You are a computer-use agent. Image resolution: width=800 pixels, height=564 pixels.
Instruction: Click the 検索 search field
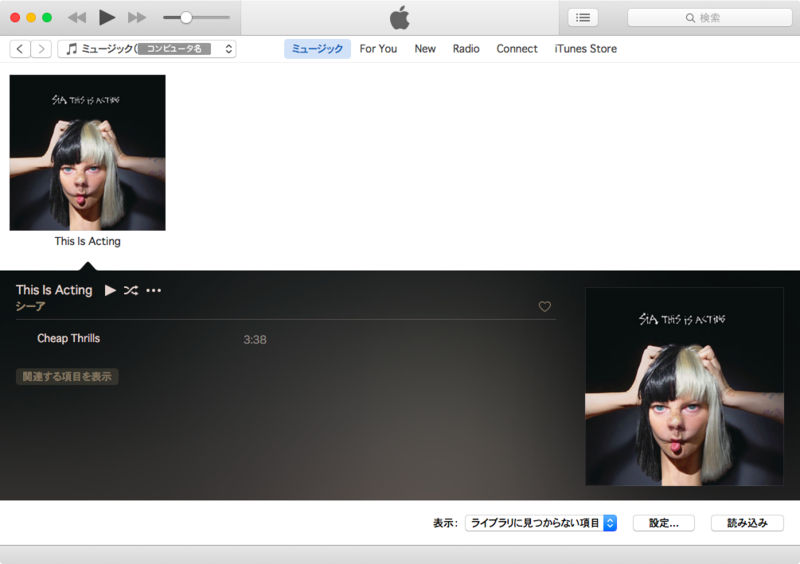coord(709,18)
